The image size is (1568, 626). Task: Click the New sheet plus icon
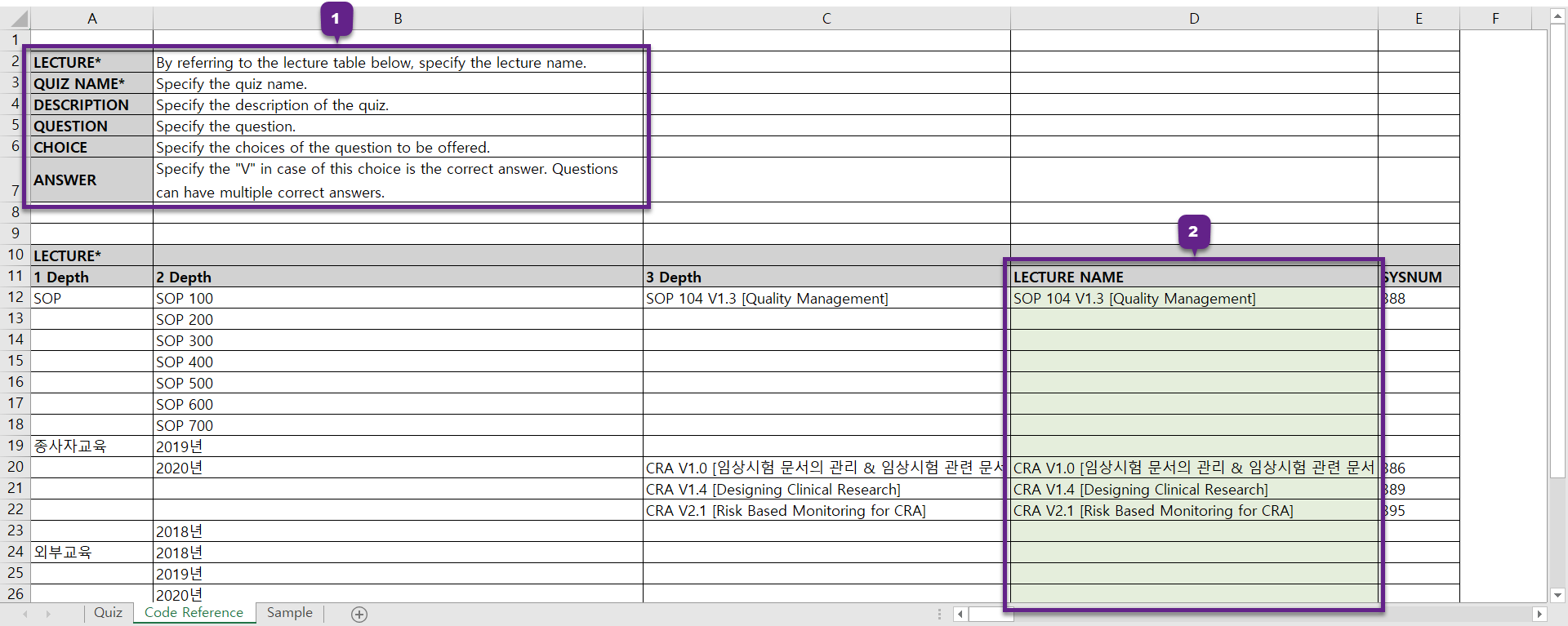[359, 615]
